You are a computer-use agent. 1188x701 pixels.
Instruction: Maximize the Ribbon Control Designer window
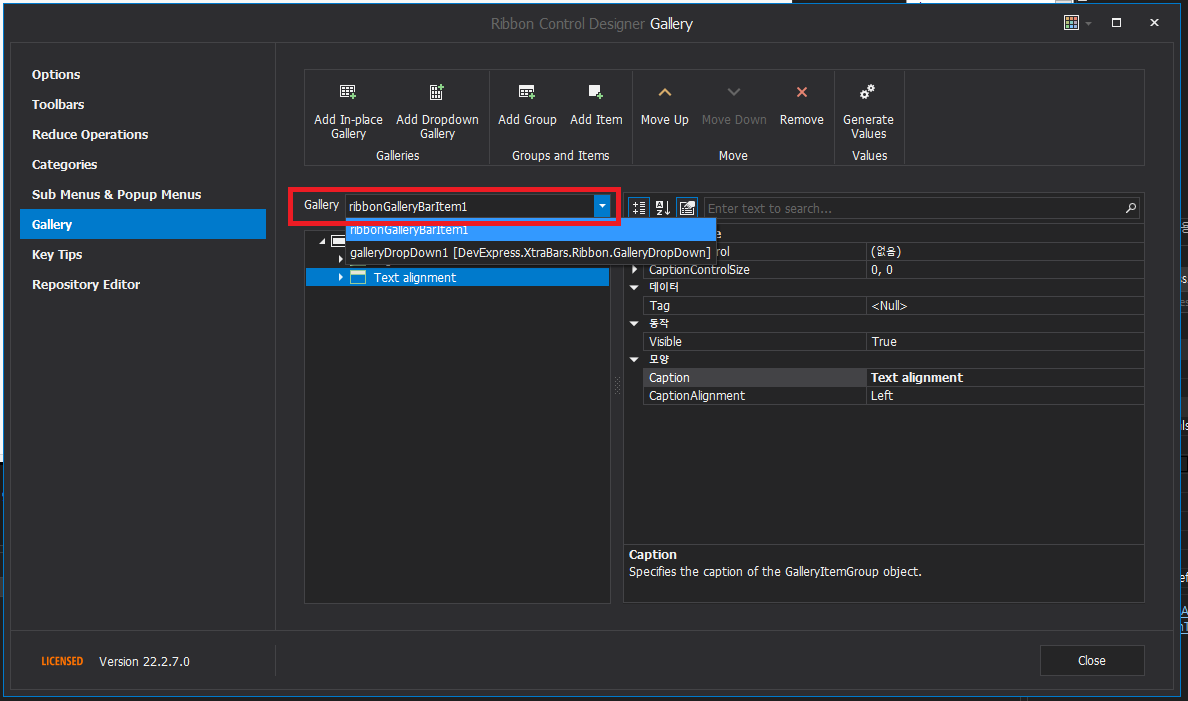pyautogui.click(x=1116, y=23)
